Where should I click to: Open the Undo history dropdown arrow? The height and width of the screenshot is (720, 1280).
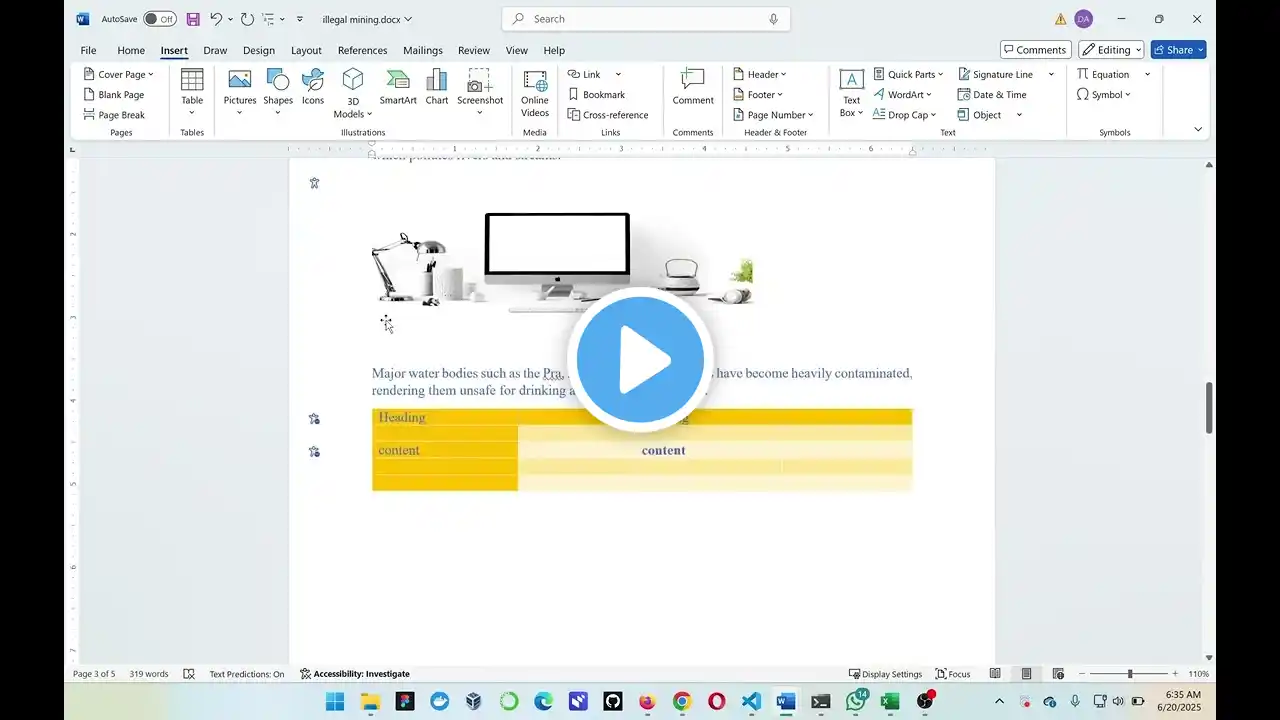point(230,19)
